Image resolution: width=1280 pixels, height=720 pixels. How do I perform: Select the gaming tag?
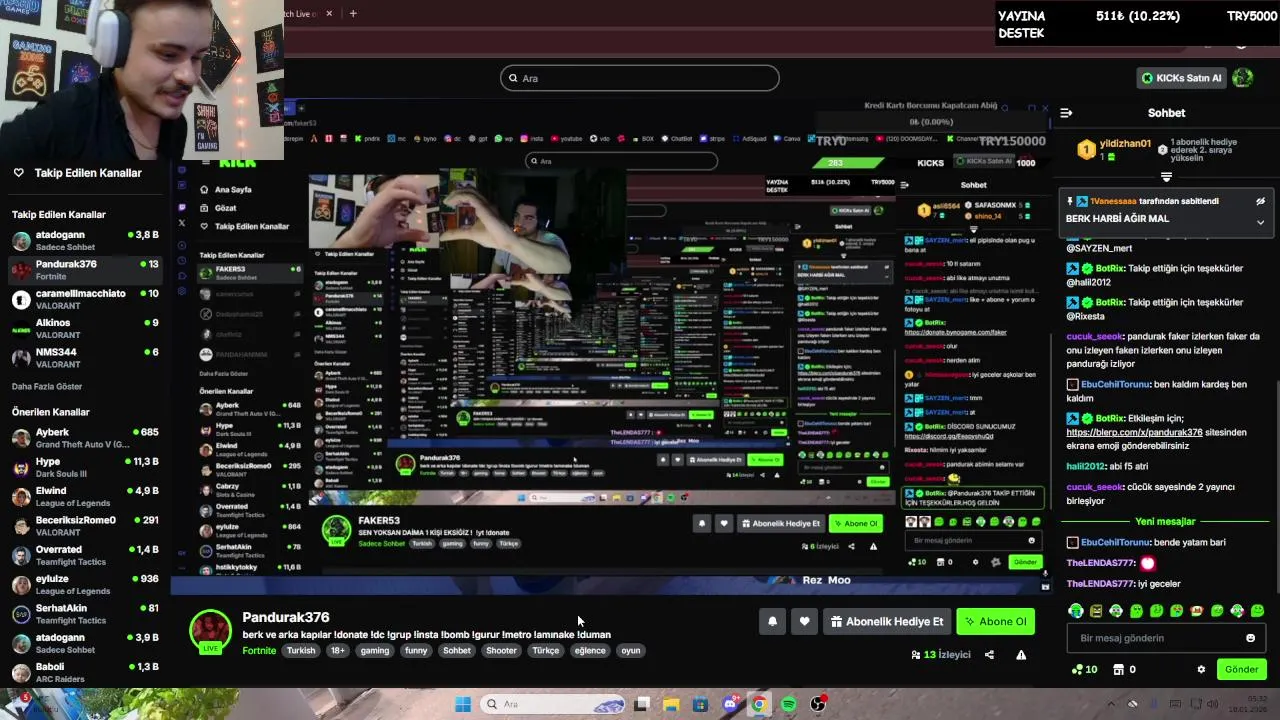click(375, 650)
